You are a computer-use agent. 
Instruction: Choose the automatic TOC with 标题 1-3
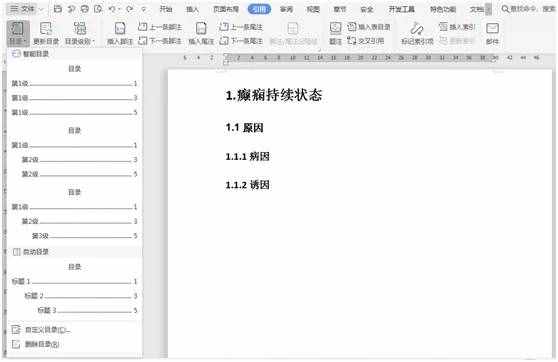(74, 290)
